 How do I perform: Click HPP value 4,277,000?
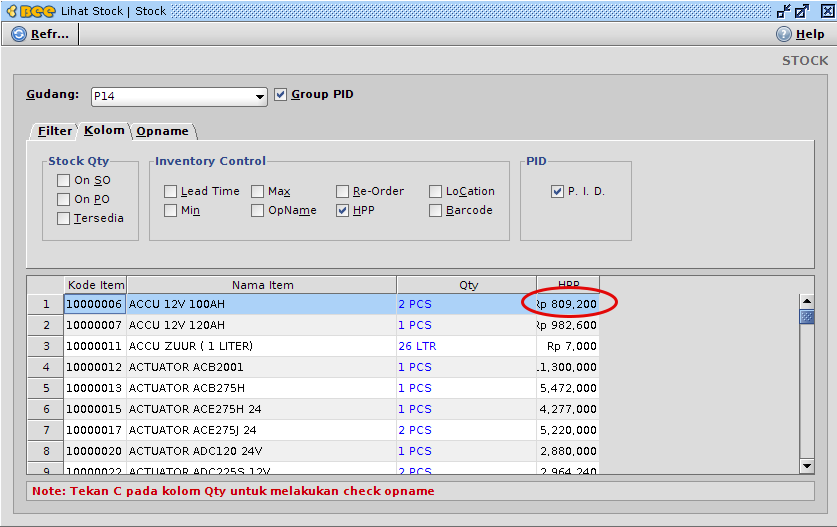pyautogui.click(x=568, y=409)
